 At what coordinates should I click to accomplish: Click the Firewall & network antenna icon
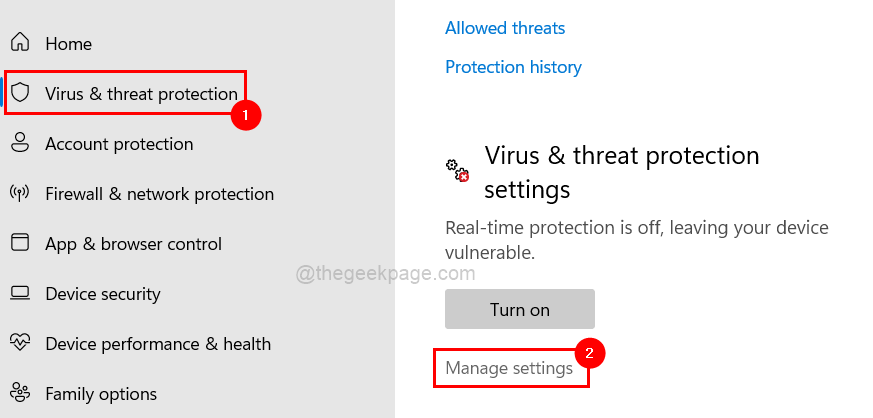pyautogui.click(x=20, y=194)
